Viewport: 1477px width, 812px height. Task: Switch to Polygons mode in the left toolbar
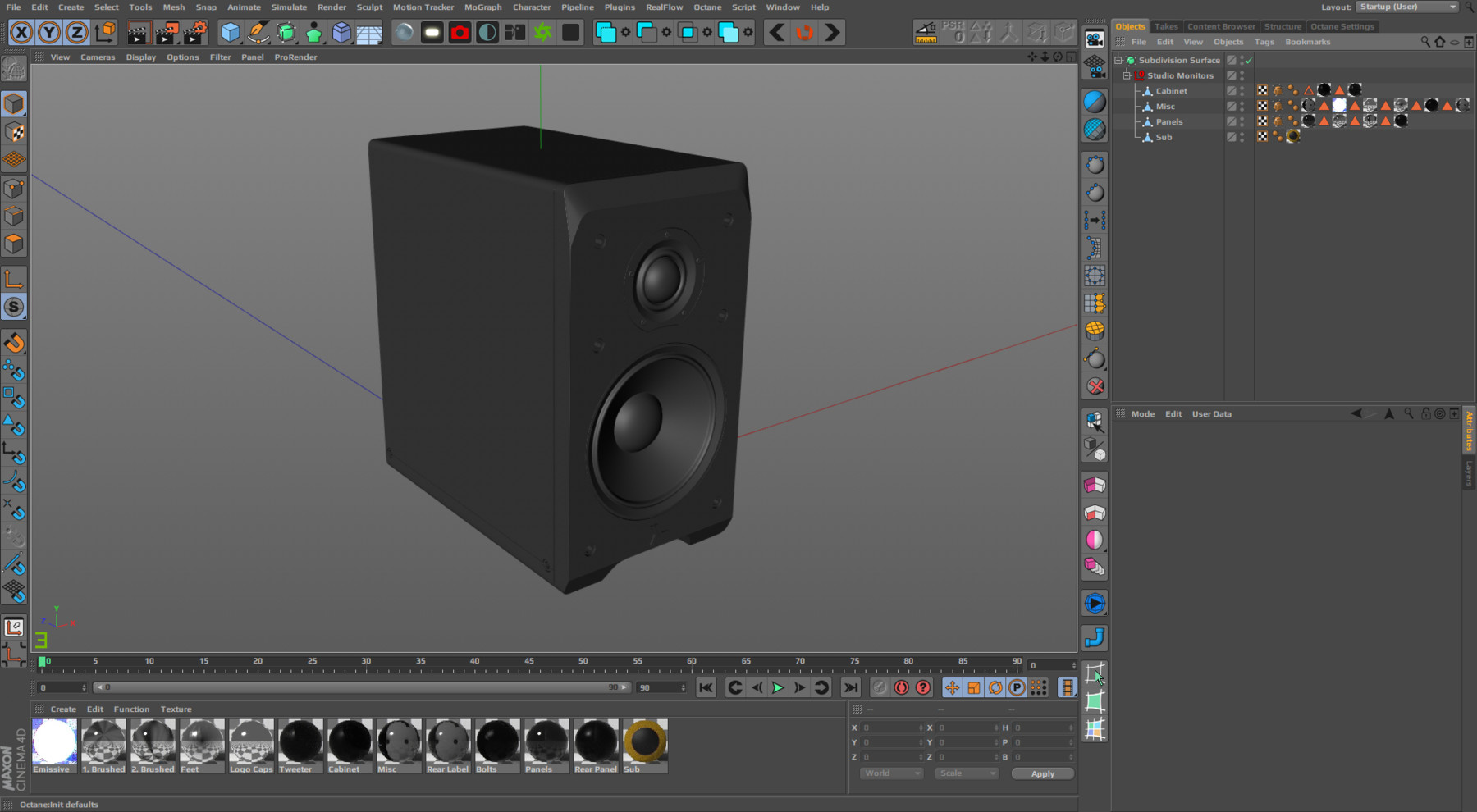pos(14,243)
